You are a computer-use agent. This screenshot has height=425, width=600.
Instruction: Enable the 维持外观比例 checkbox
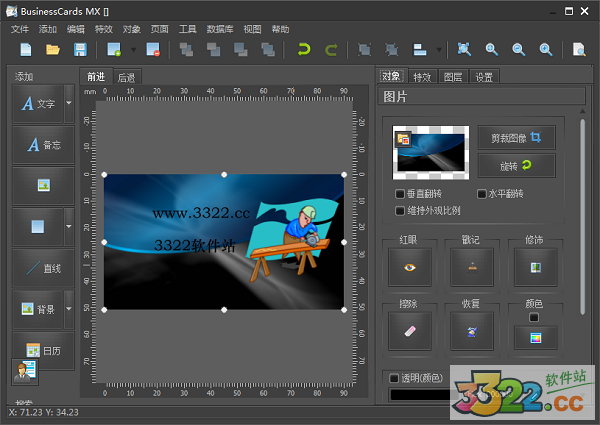[x=399, y=210]
